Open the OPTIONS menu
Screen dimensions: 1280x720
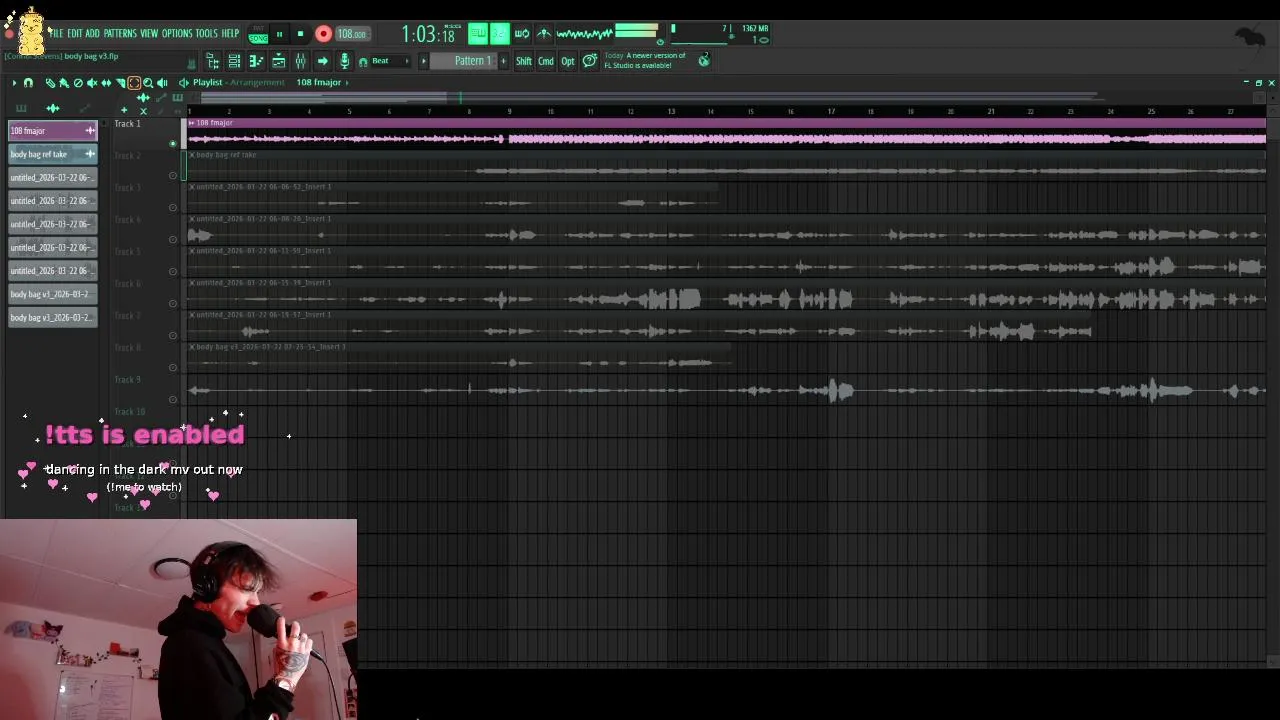177,34
